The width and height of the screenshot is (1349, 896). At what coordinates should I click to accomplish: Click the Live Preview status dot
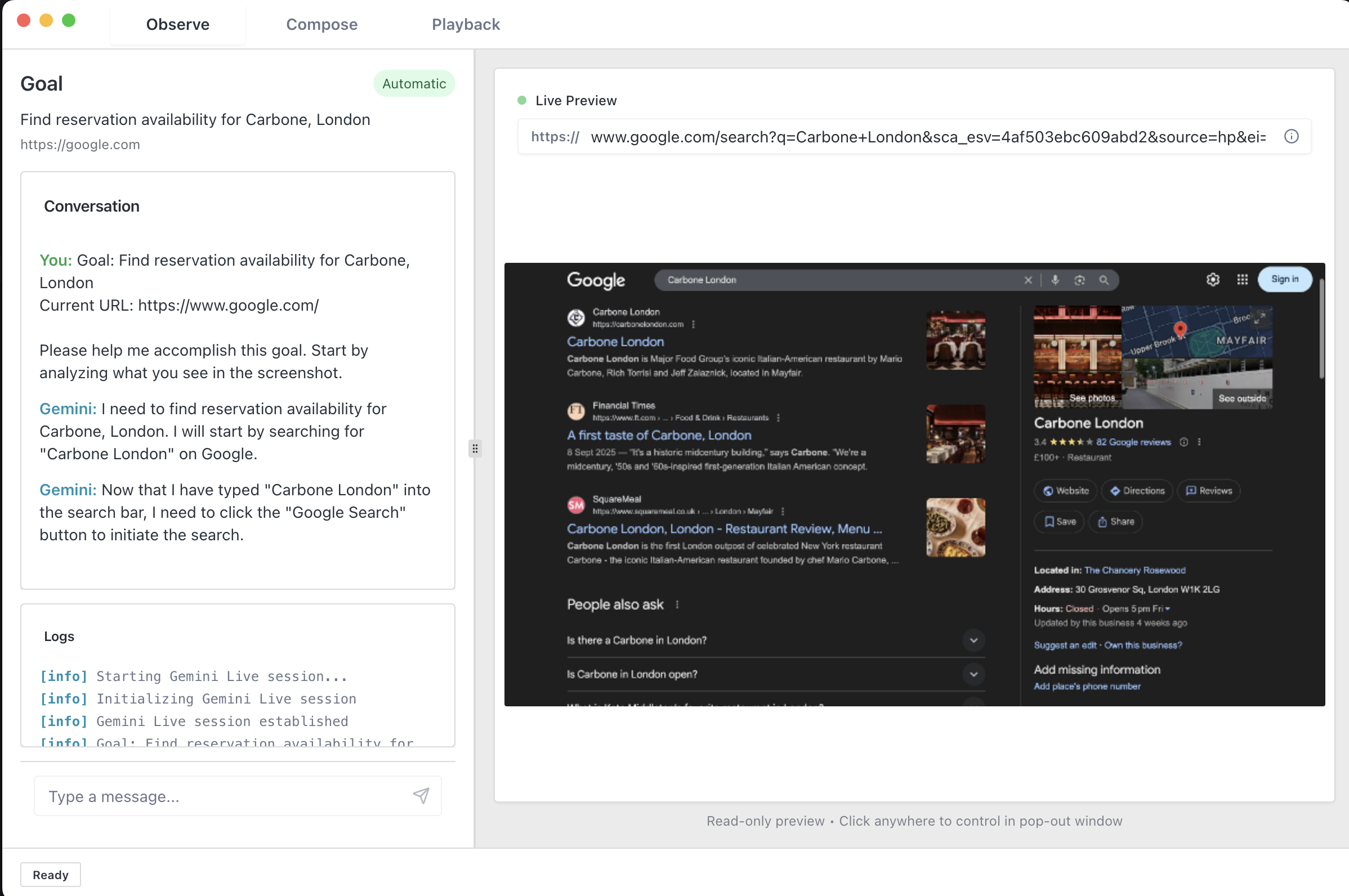tap(521, 100)
